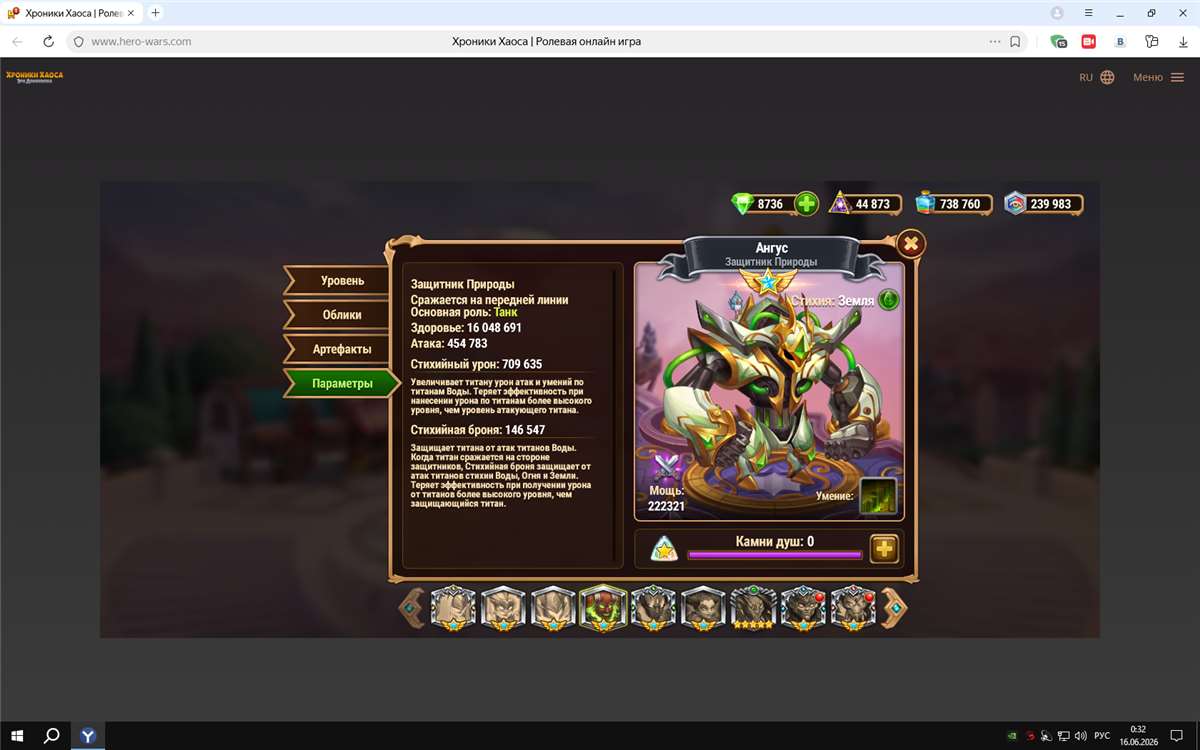1200x750 pixels.
Task: Click the Камни душ progress bar
Action: point(774,555)
